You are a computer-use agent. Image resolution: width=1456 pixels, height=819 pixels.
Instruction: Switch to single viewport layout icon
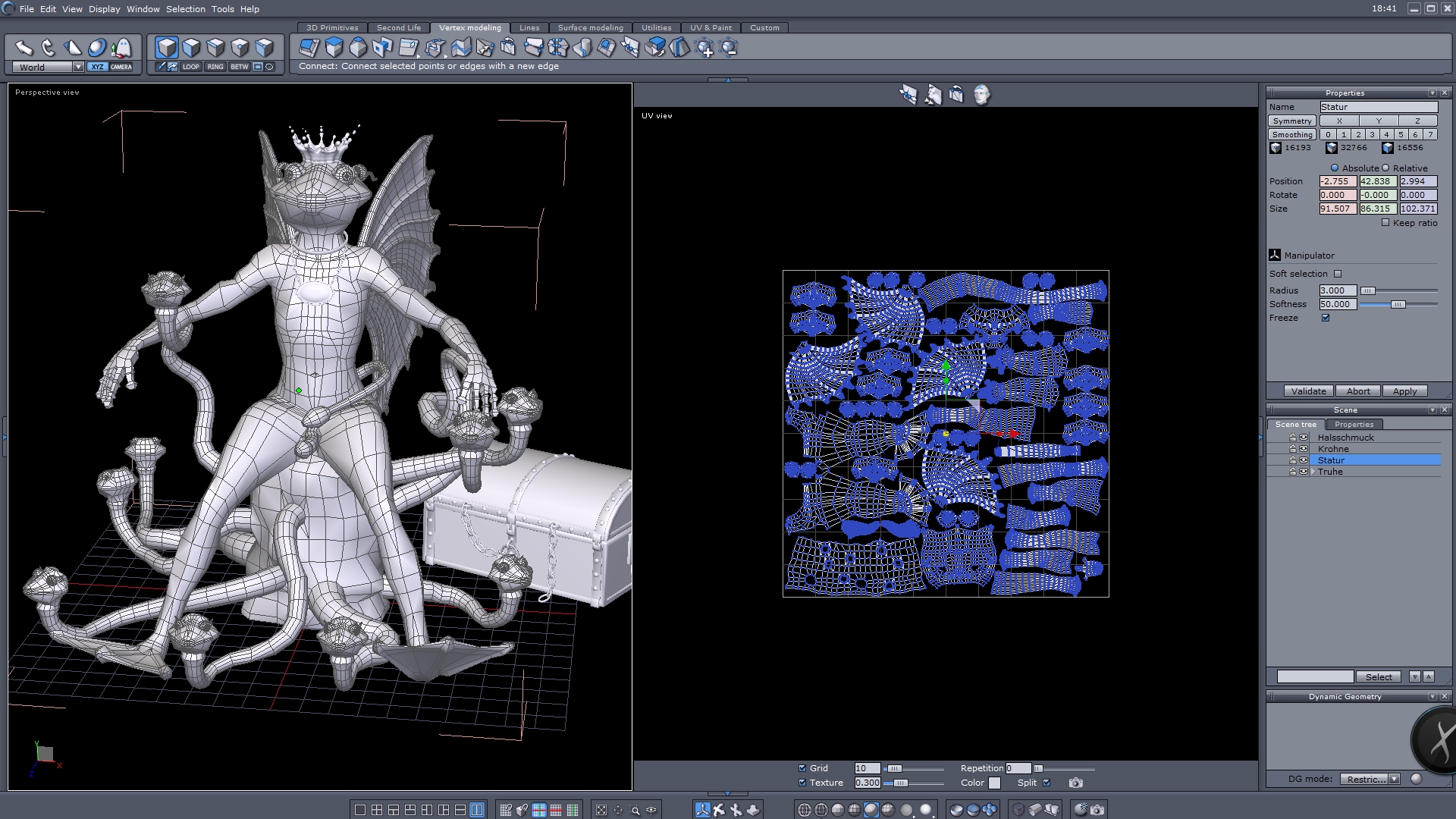coord(360,810)
